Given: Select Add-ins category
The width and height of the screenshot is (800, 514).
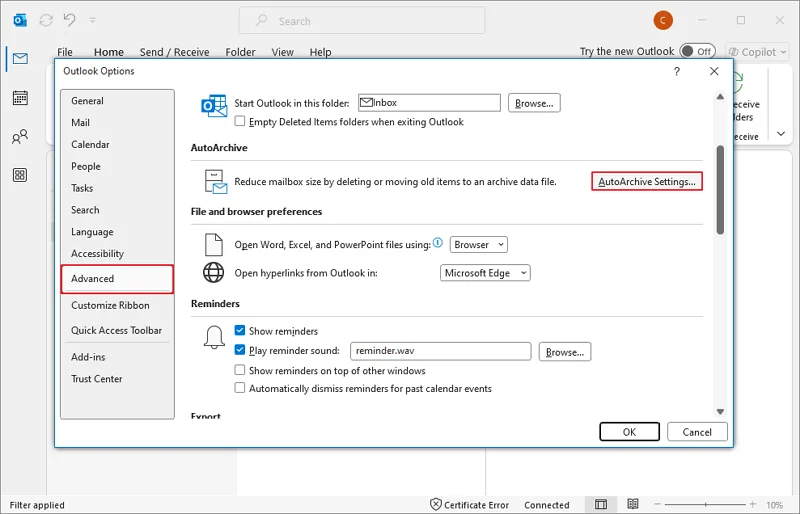Looking at the screenshot, I should point(117,357).
